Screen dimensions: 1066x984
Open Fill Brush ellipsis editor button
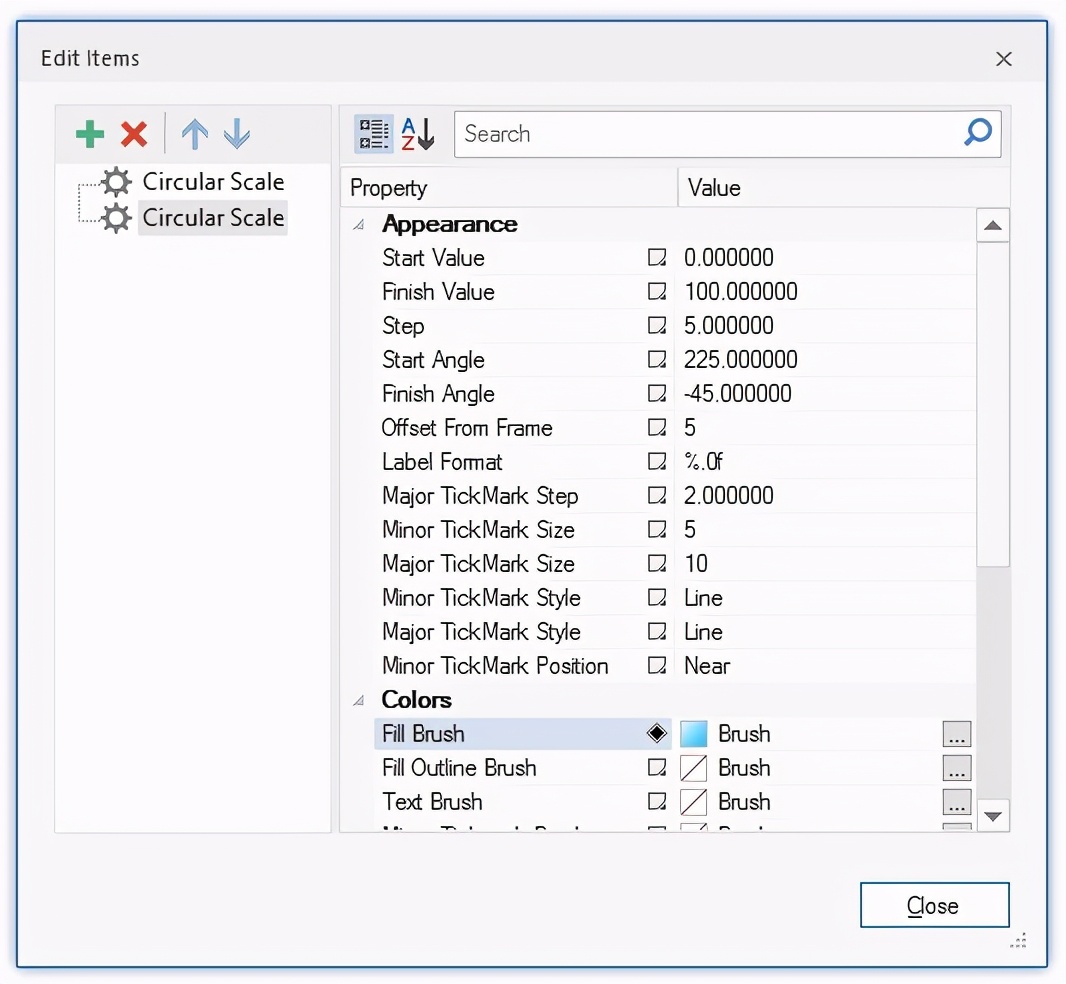pyautogui.click(x=956, y=735)
